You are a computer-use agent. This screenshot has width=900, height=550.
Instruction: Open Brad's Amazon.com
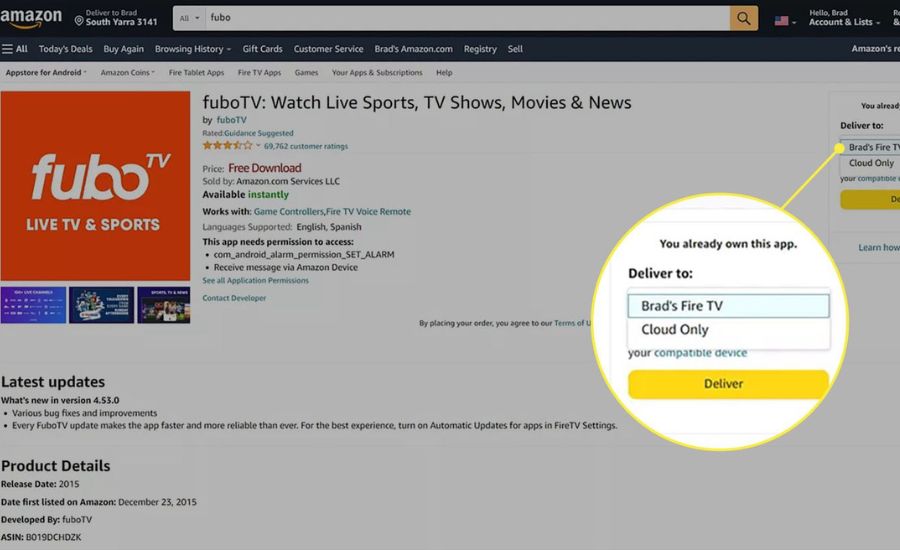(x=413, y=49)
